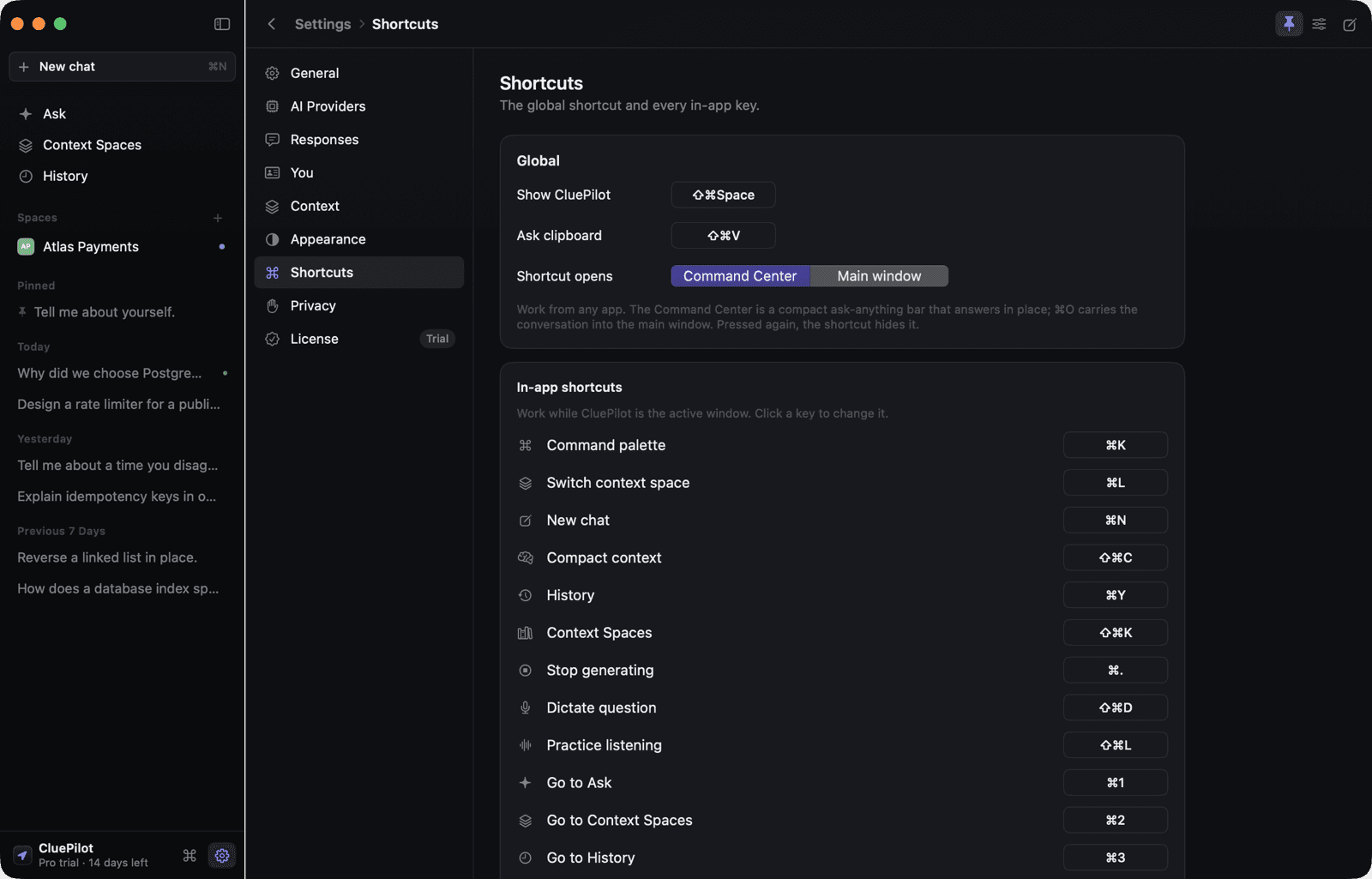
Task: Edit the Command palette shortcut key
Action: coord(1115,445)
